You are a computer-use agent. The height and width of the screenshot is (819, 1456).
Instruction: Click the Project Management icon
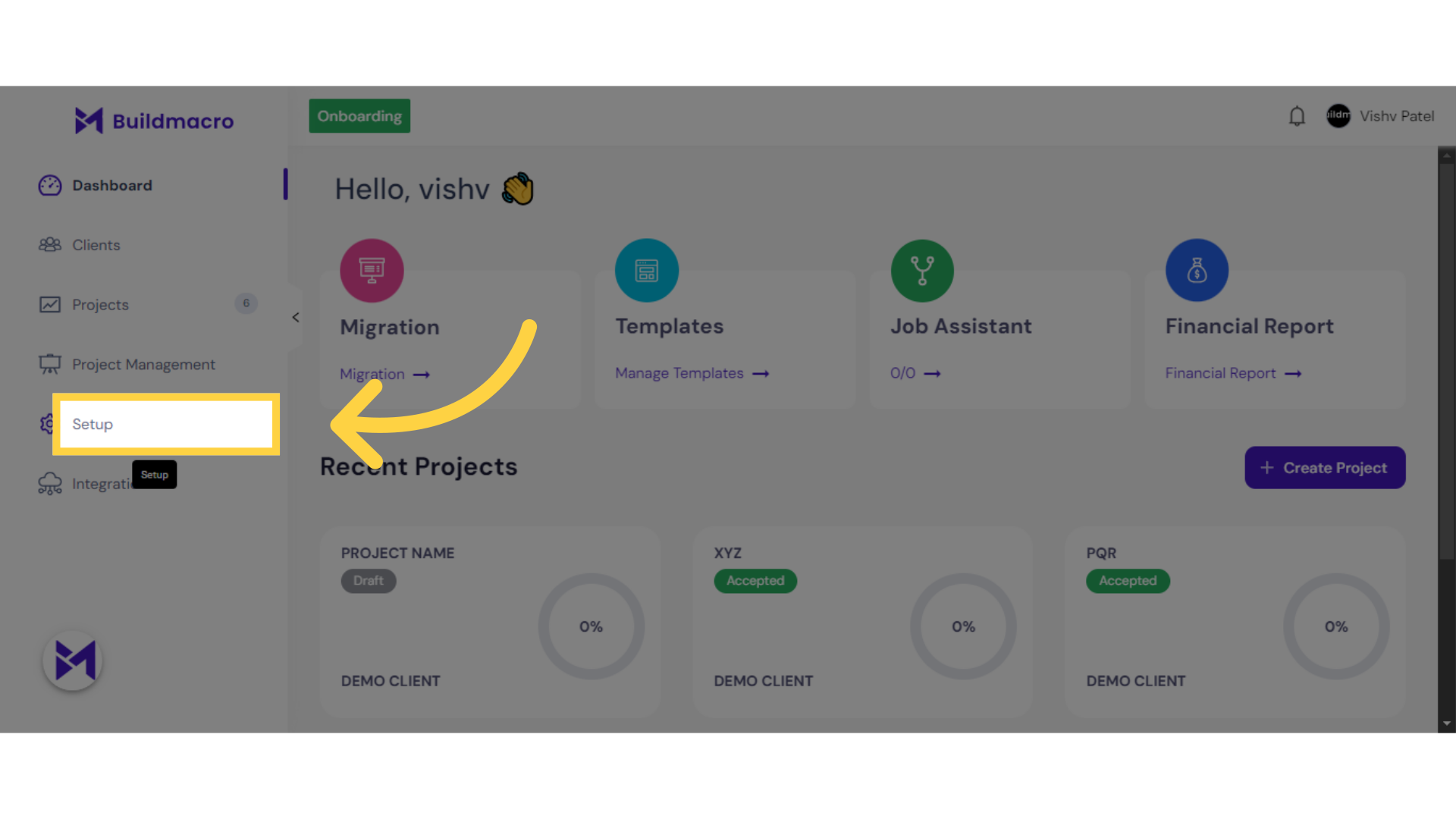(50, 364)
